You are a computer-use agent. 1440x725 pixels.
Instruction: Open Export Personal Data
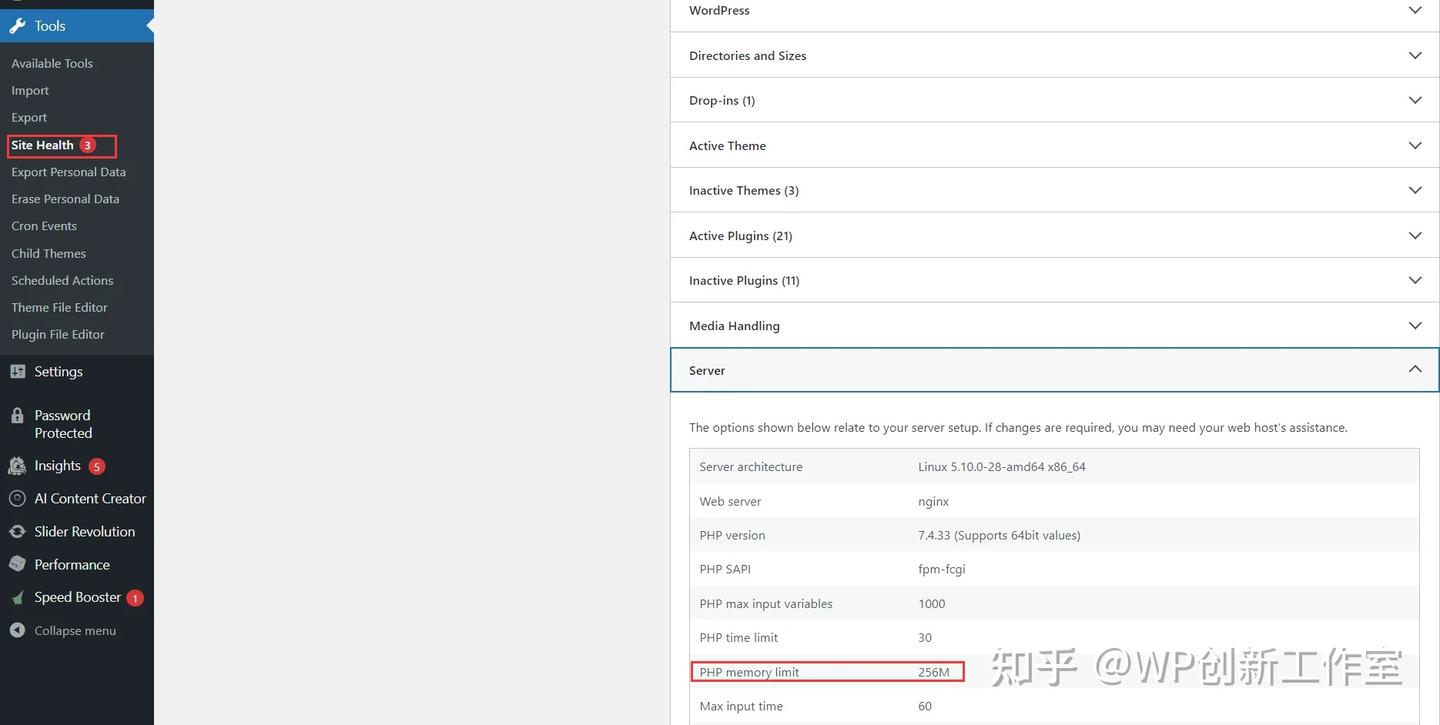pos(69,172)
